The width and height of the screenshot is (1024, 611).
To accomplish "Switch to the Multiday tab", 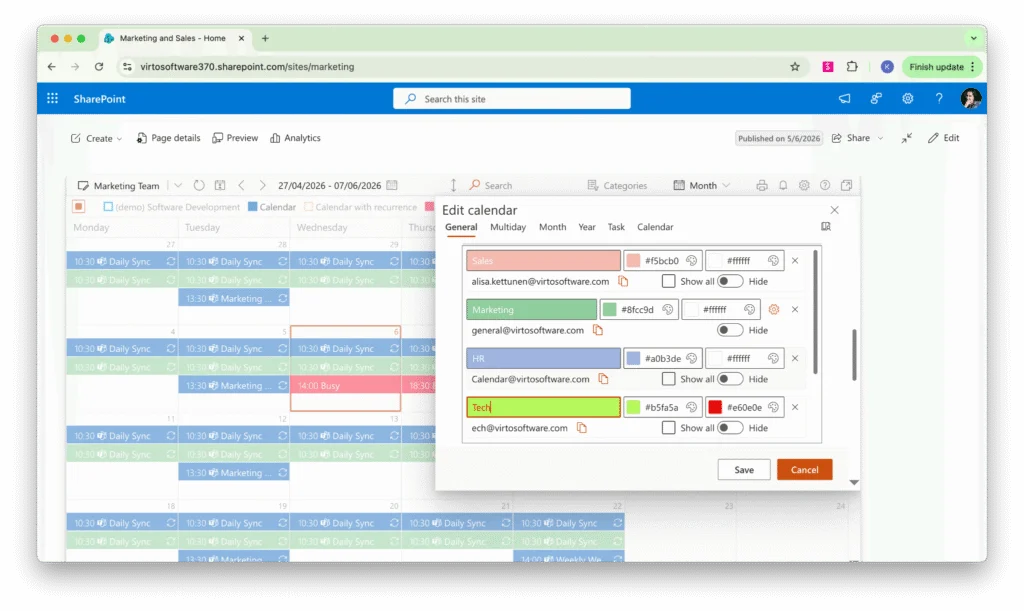I will [507, 227].
